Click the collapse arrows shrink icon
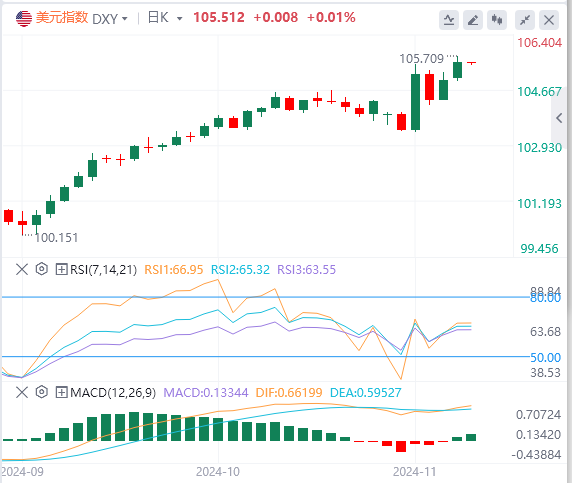The width and height of the screenshot is (572, 483). point(525,20)
